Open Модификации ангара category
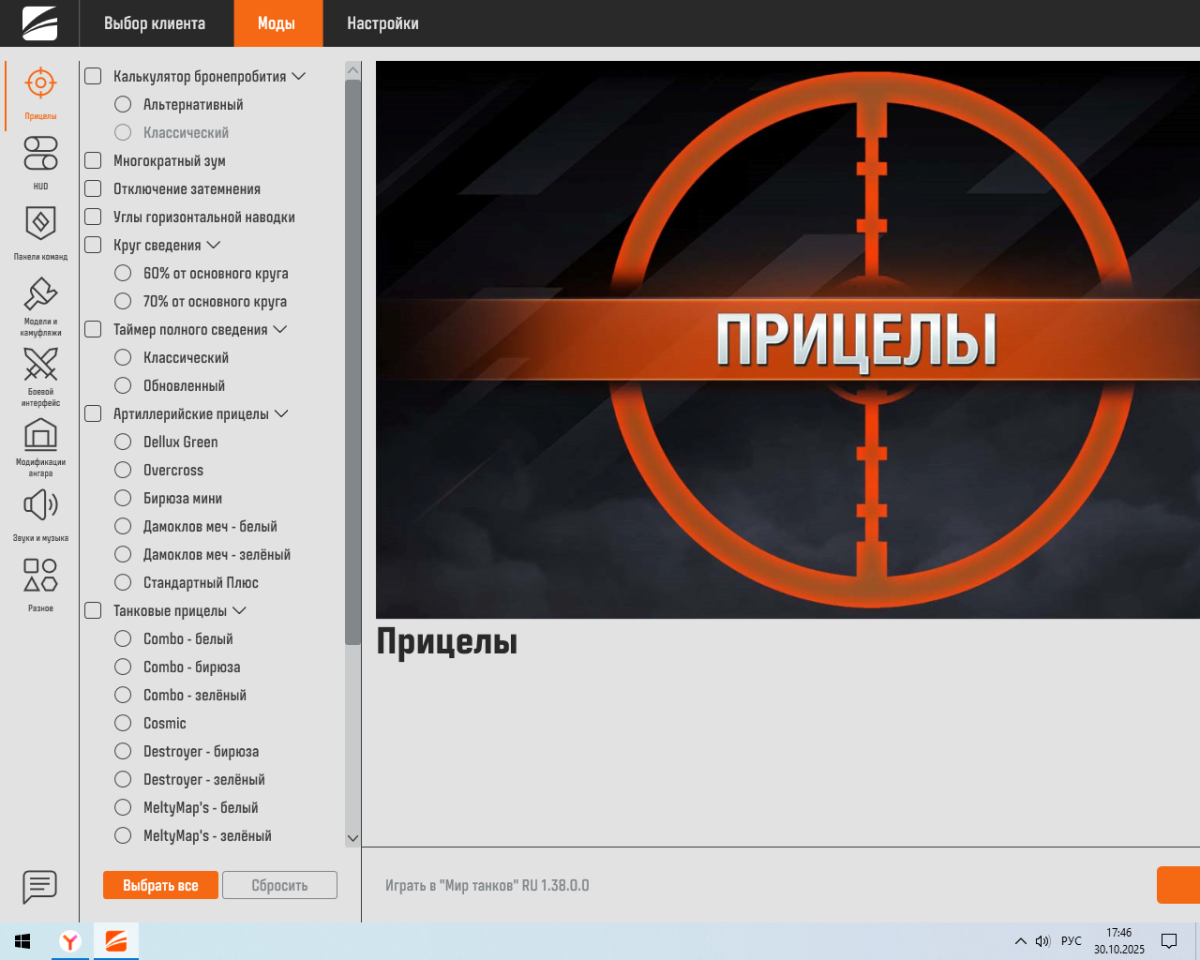The width and height of the screenshot is (1200, 960). [40, 447]
